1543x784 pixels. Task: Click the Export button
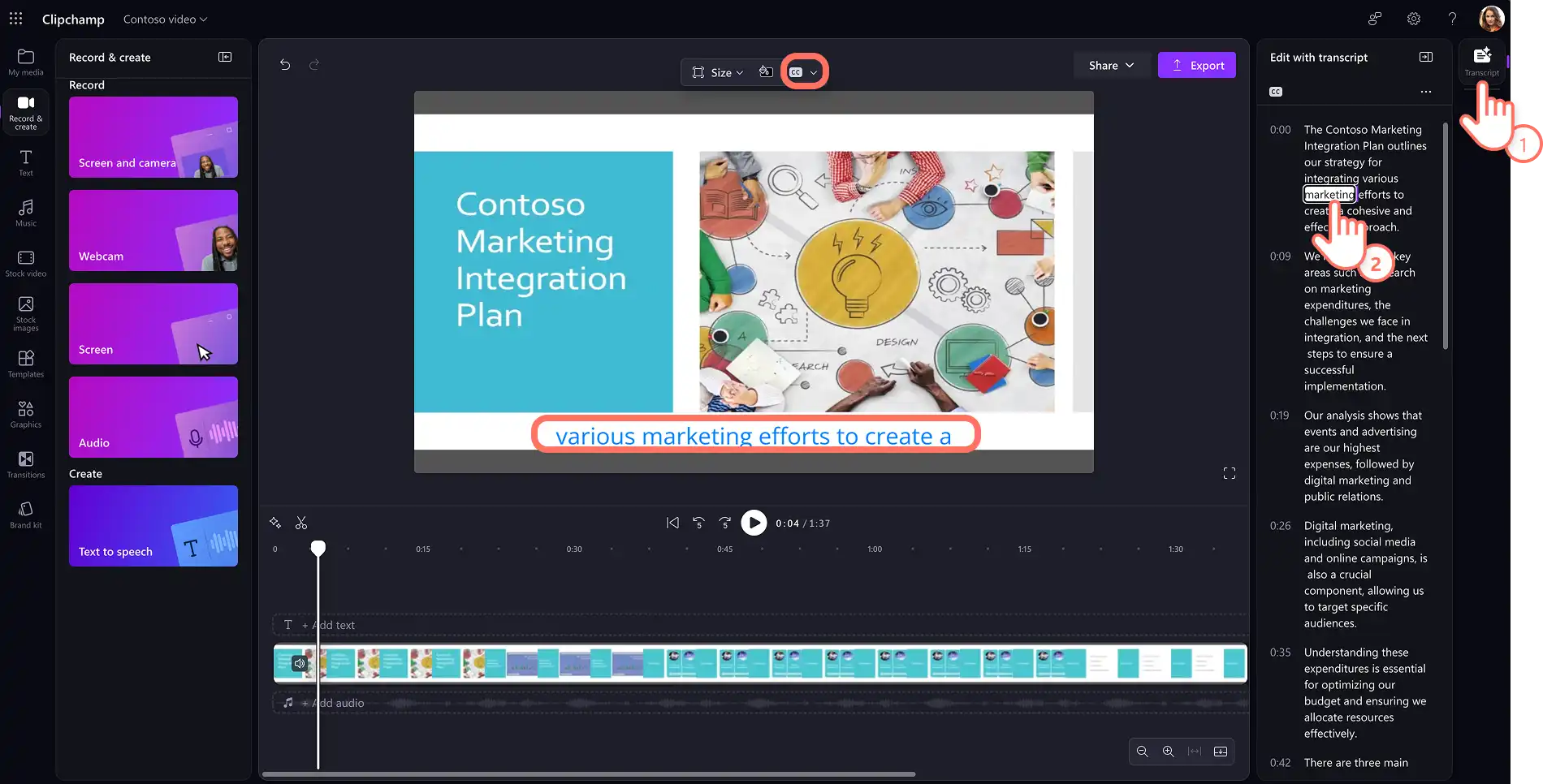click(x=1197, y=65)
